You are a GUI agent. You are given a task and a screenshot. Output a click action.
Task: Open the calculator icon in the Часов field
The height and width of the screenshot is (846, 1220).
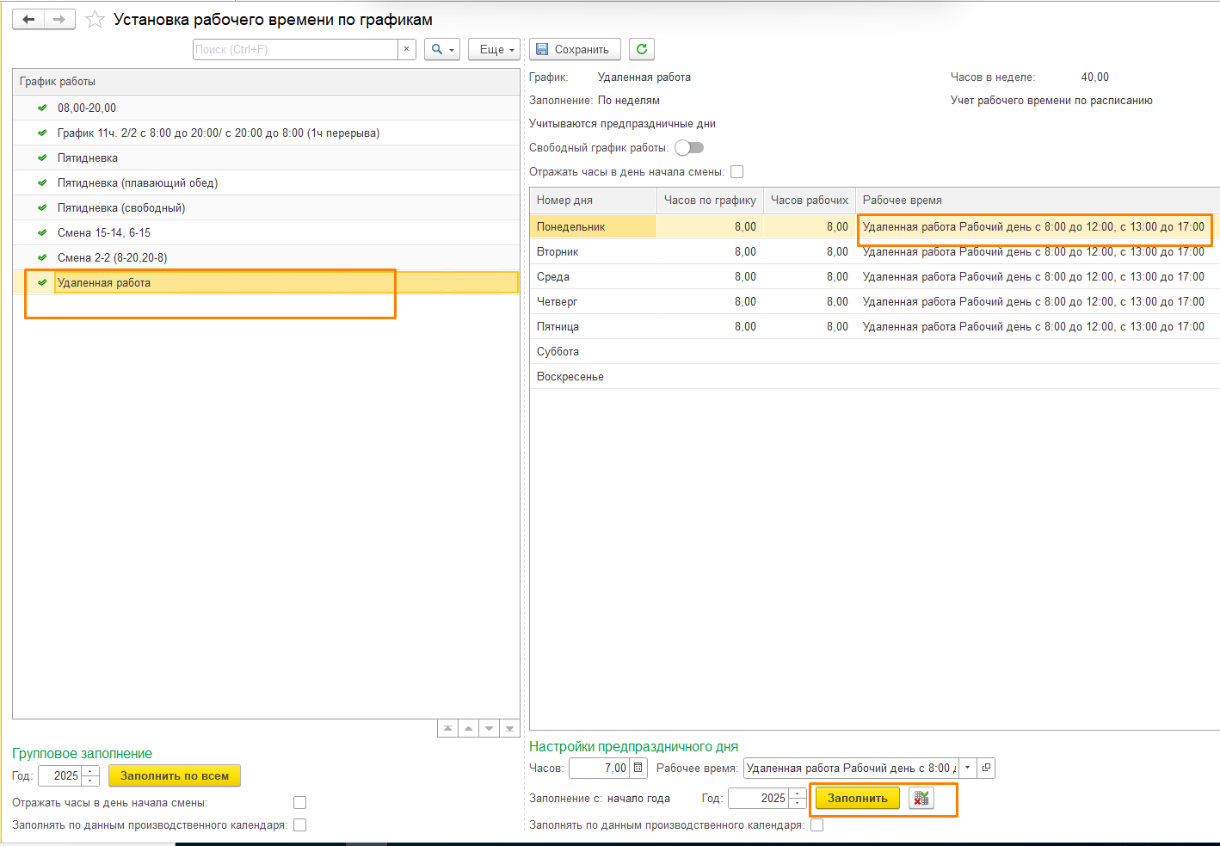638,768
